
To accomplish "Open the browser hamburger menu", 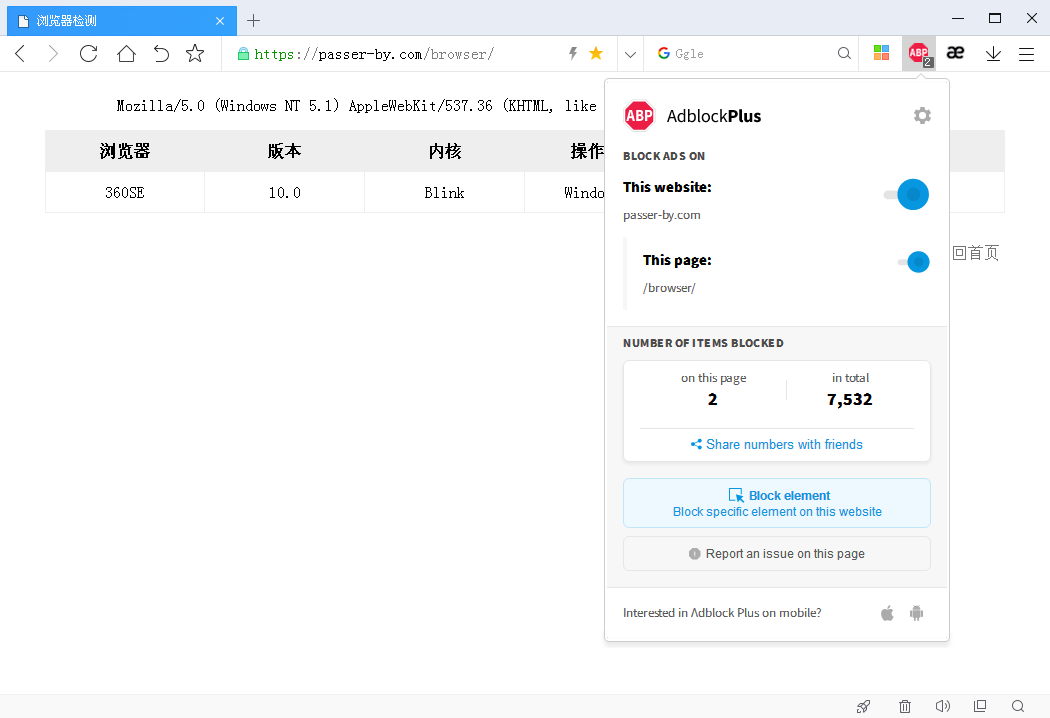I will [x=1027, y=54].
